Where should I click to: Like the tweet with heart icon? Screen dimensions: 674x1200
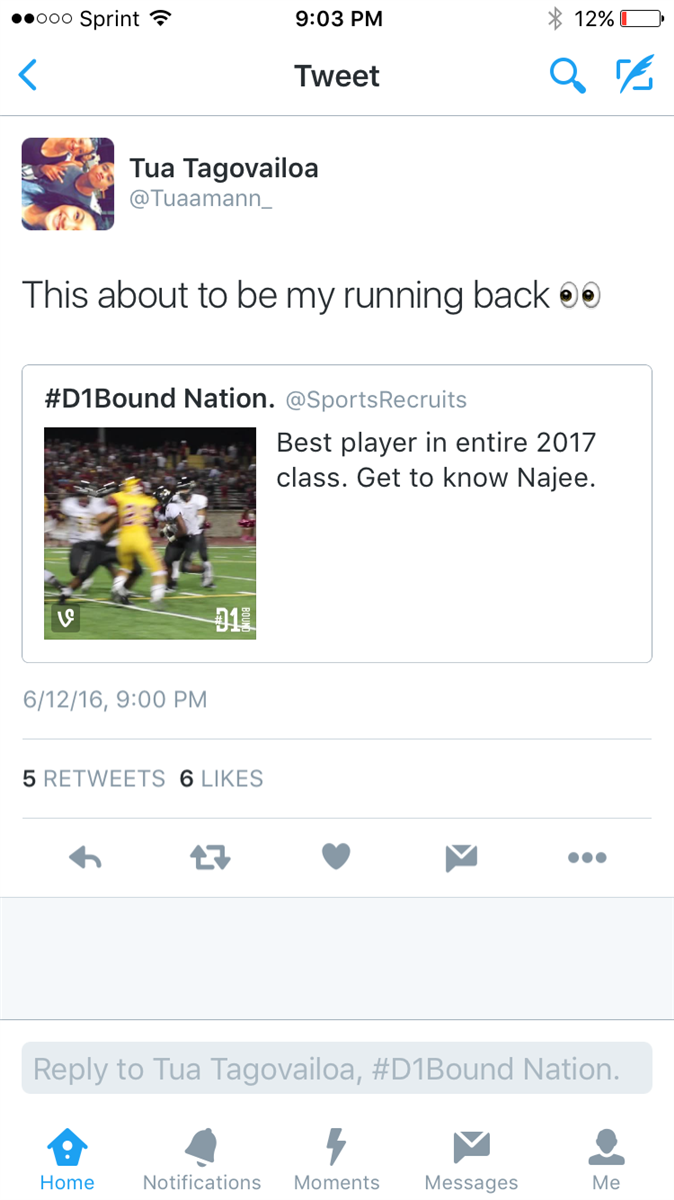[x=336, y=857]
